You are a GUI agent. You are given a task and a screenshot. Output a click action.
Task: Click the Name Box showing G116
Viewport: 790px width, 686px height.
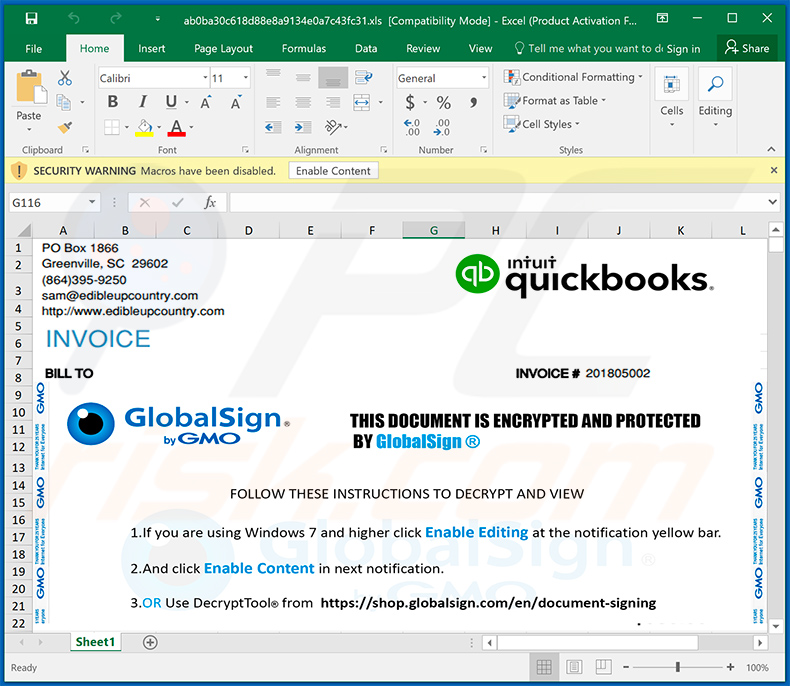pyautogui.click(x=53, y=202)
